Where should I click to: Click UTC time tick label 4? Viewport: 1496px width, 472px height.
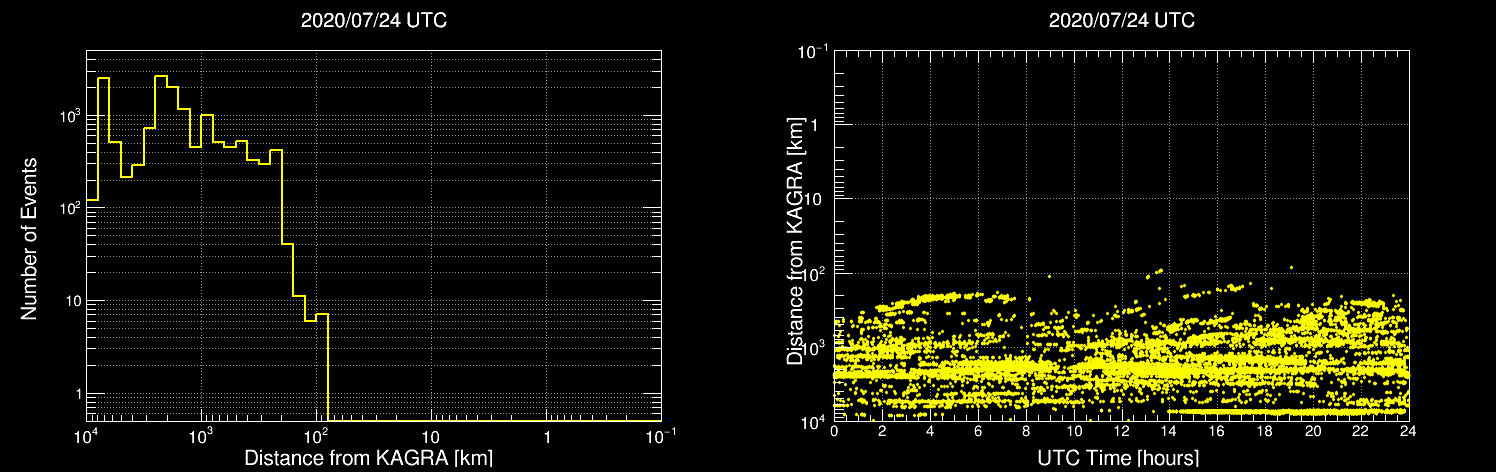(930, 431)
